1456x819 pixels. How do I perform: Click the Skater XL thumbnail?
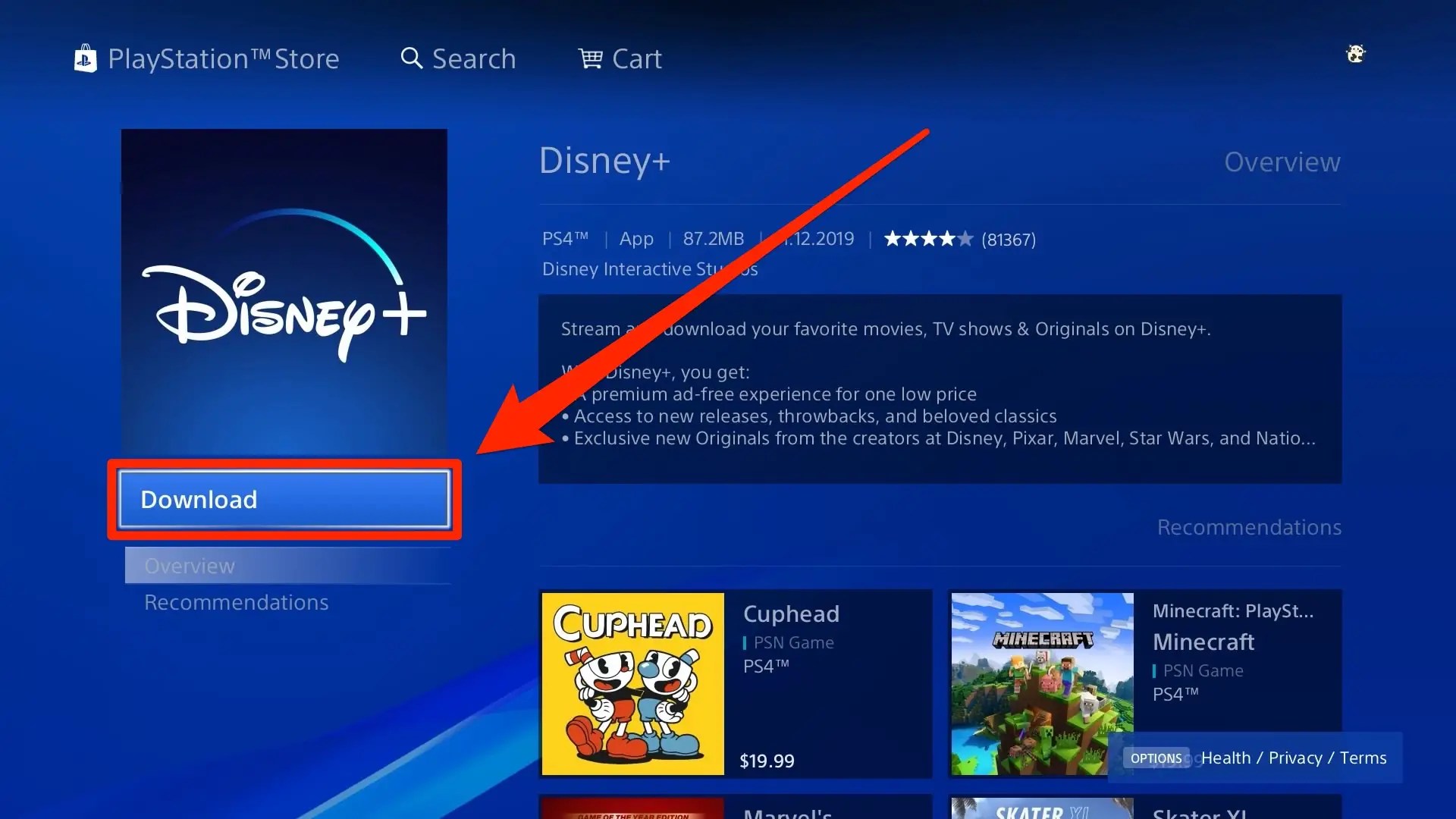[1043, 808]
